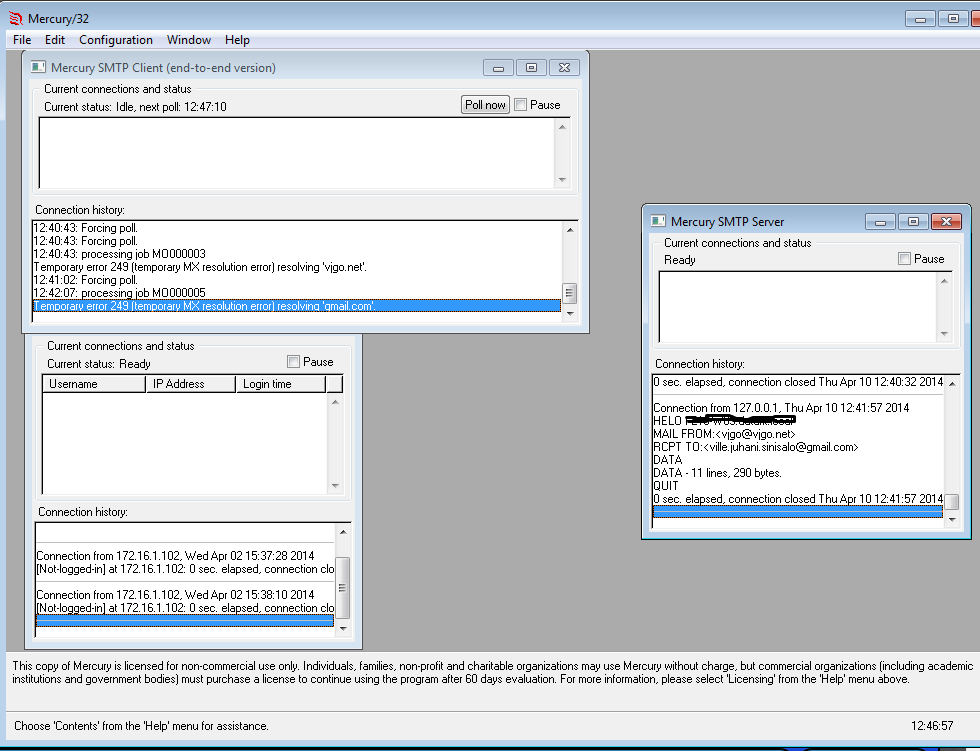Click the 12:46:57 clock in status bar
980x751 pixels.
tap(932, 725)
